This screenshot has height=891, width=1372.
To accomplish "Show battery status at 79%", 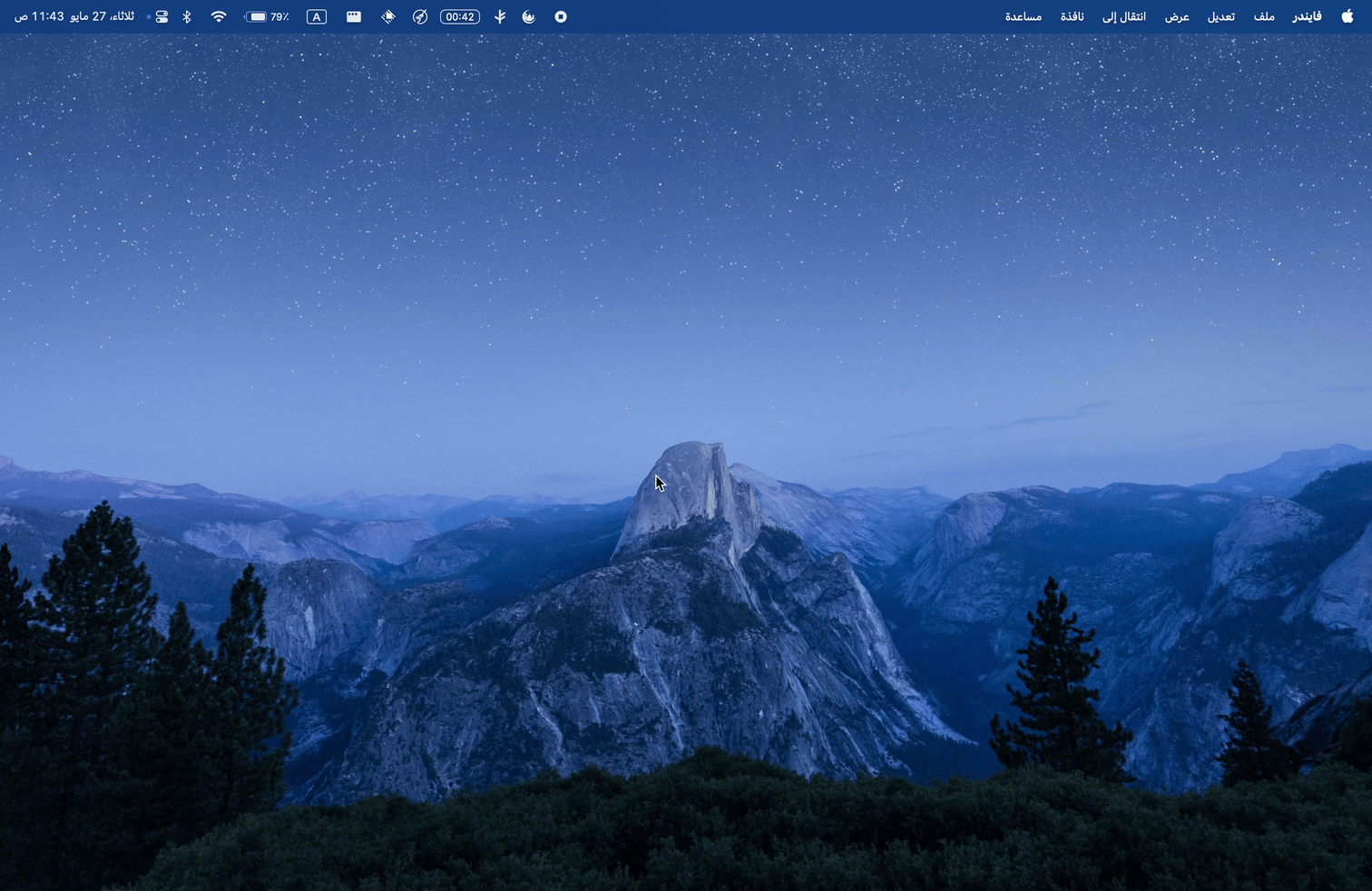I will 267,16.
